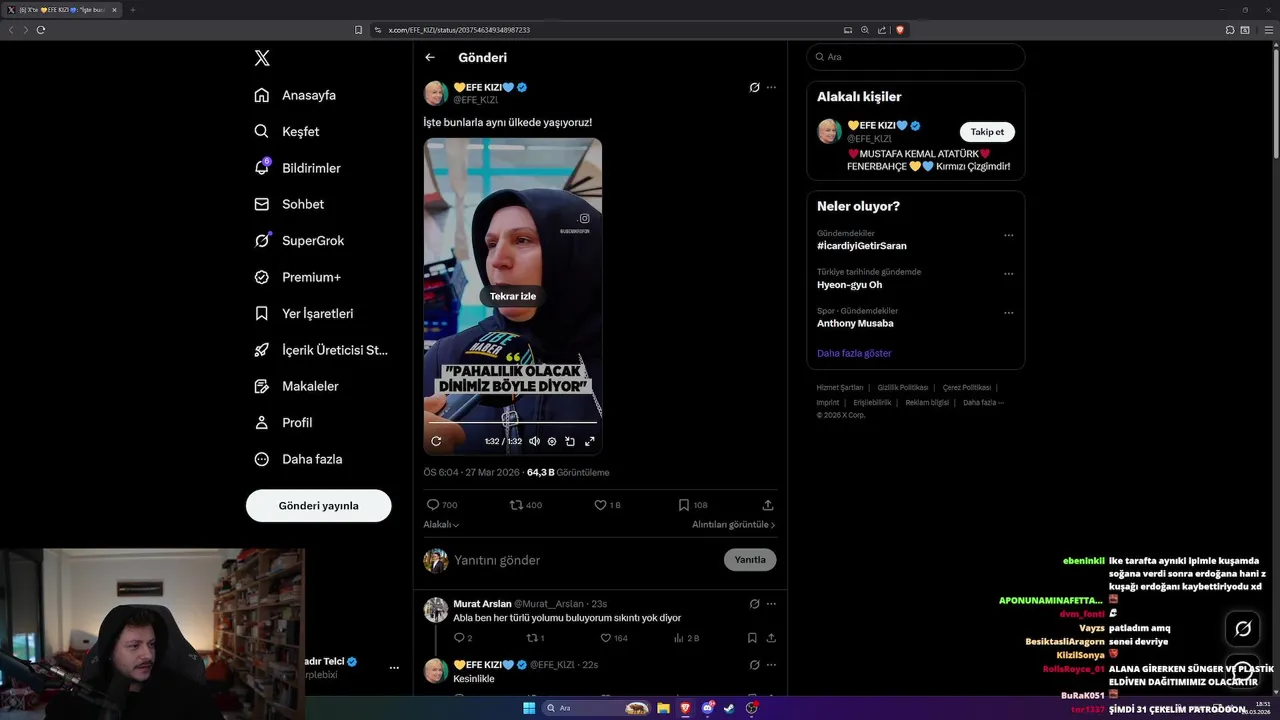Bookmark the main post showing 108
The height and width of the screenshot is (720, 1280).
pos(692,505)
